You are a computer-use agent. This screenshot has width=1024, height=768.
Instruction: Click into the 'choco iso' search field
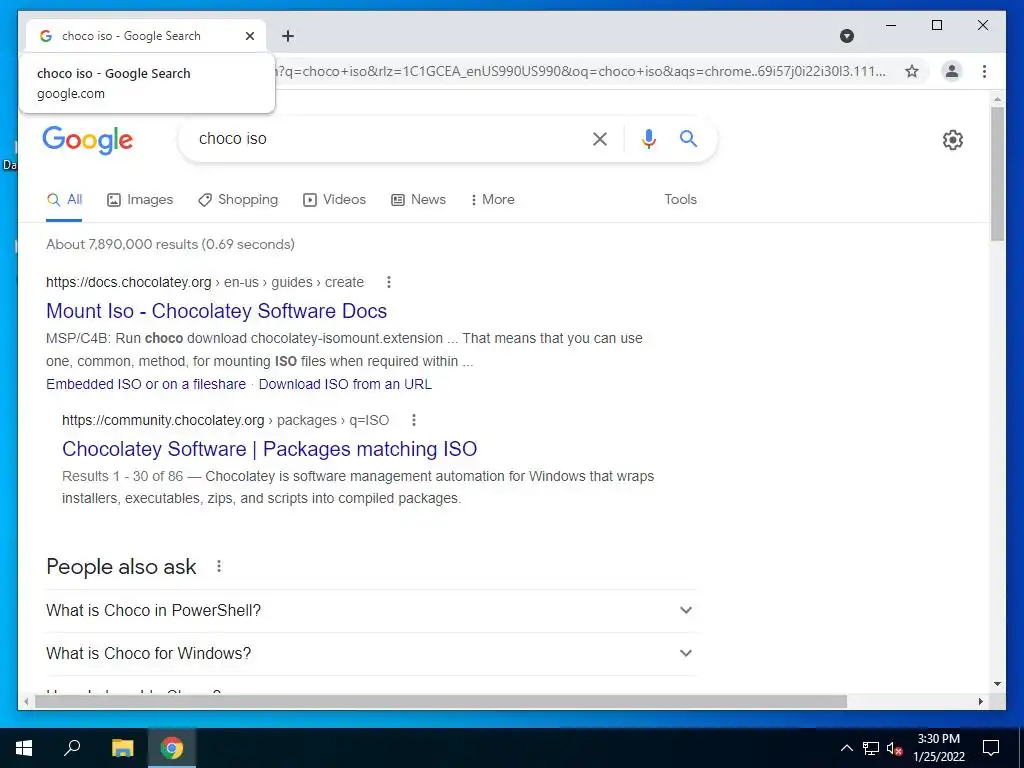pyautogui.click(x=385, y=138)
